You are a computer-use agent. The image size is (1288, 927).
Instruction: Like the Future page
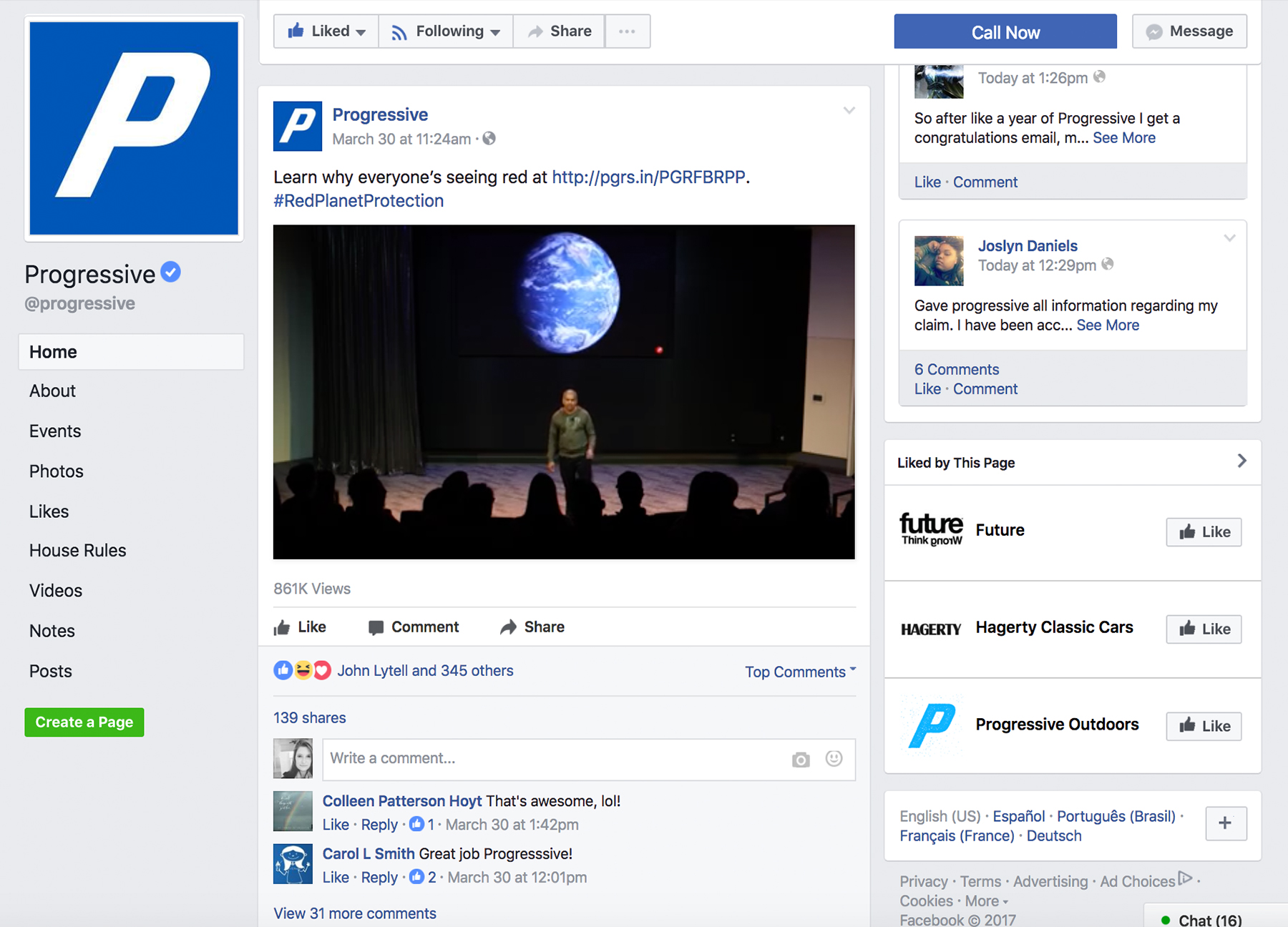pos(1204,532)
